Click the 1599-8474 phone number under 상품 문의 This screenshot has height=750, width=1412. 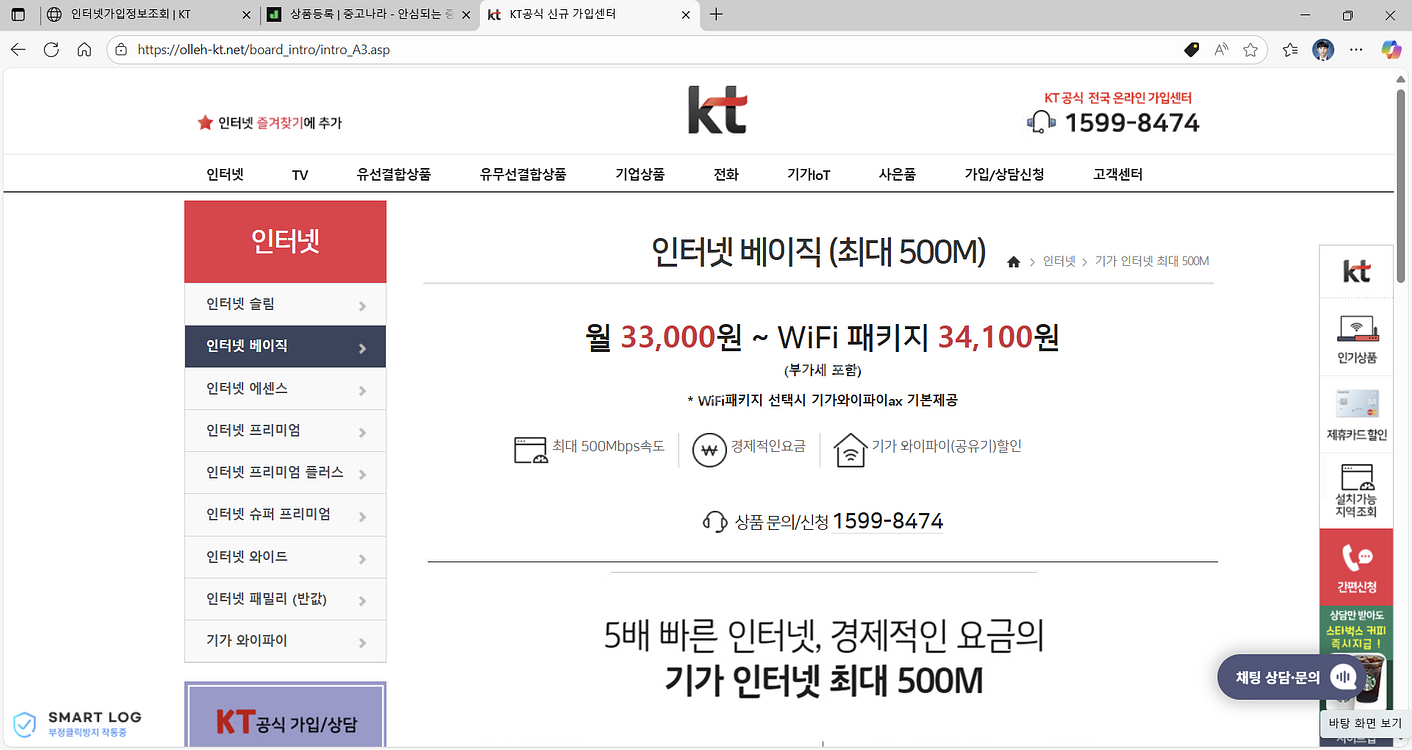coord(888,521)
